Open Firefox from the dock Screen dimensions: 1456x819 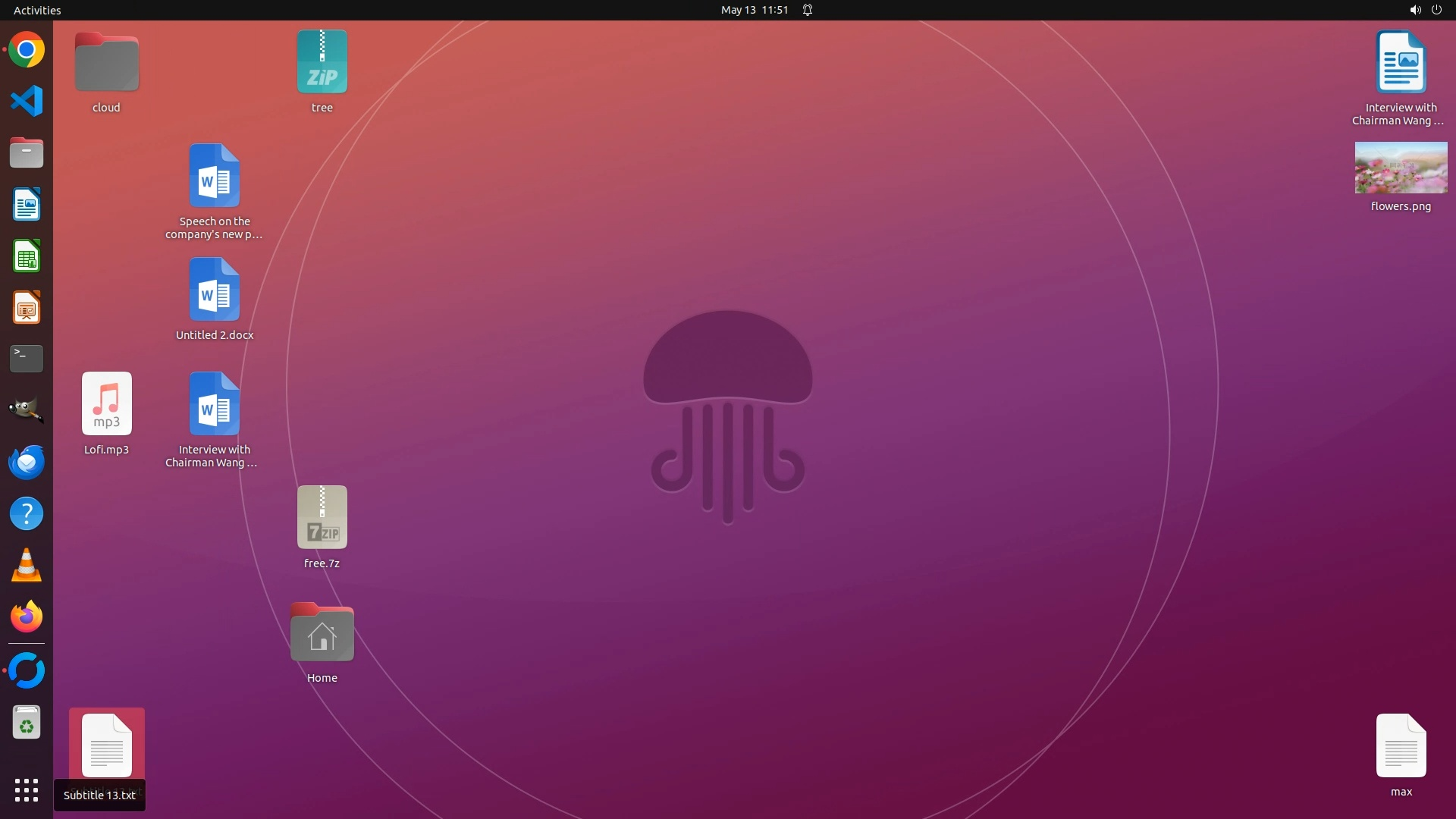click(x=27, y=617)
